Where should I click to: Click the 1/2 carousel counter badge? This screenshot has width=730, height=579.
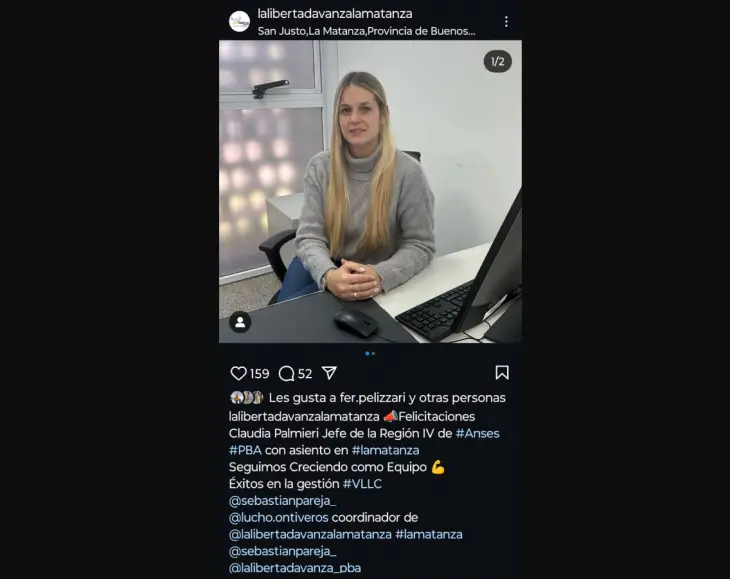[x=498, y=61]
